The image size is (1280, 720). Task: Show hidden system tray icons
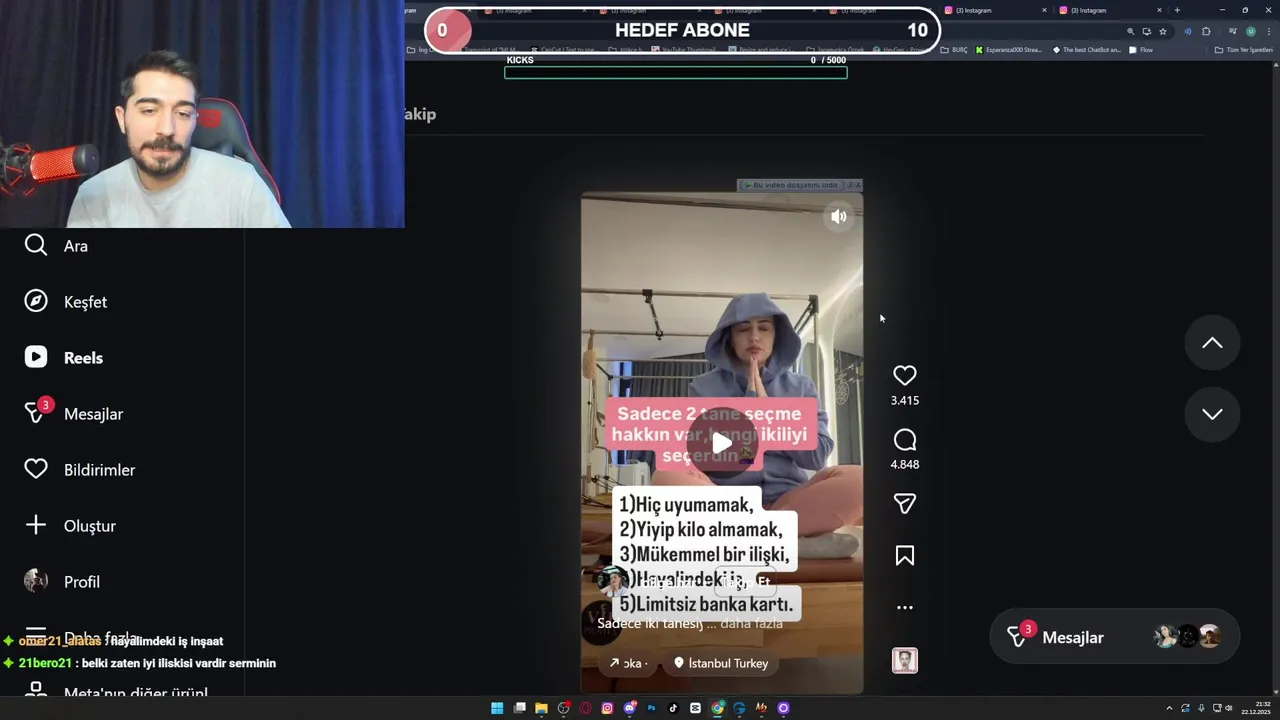point(1171,708)
